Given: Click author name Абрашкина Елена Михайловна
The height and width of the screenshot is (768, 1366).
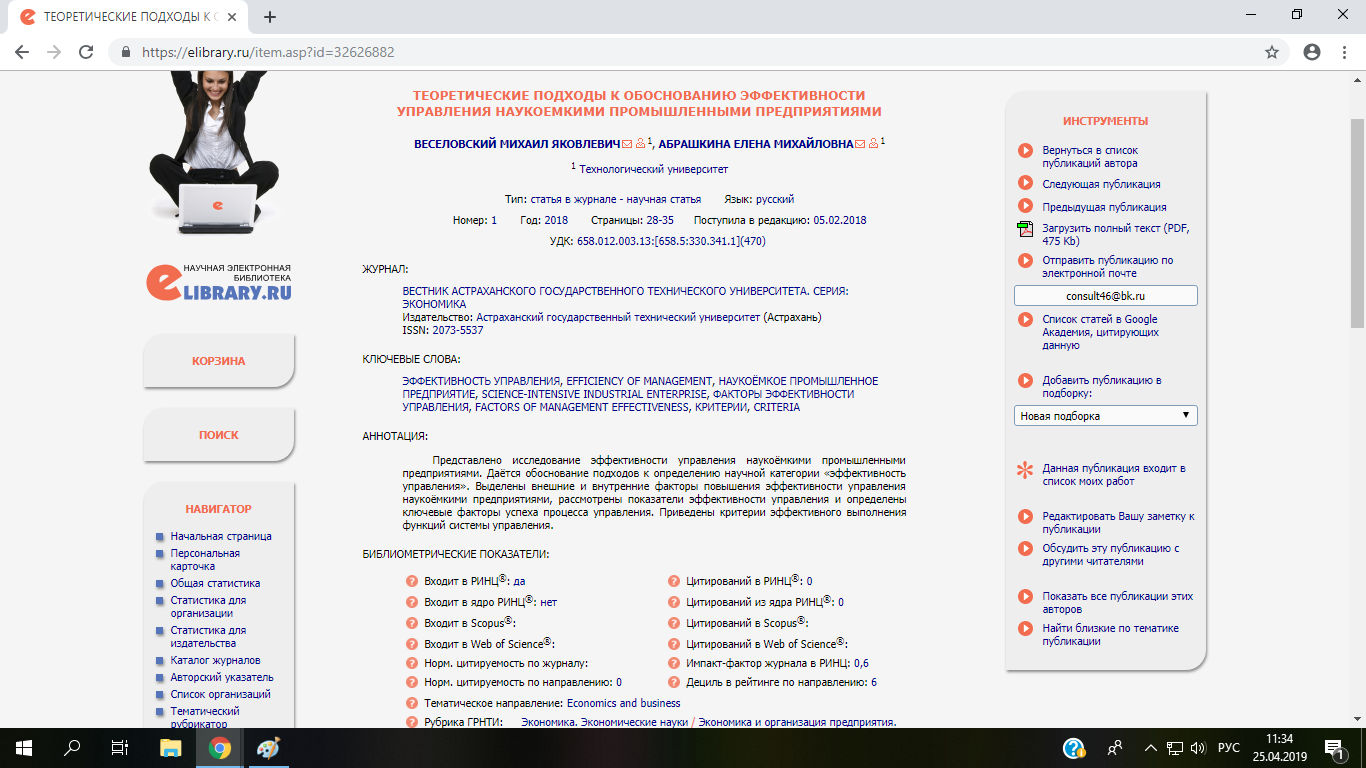Looking at the screenshot, I should [756, 144].
